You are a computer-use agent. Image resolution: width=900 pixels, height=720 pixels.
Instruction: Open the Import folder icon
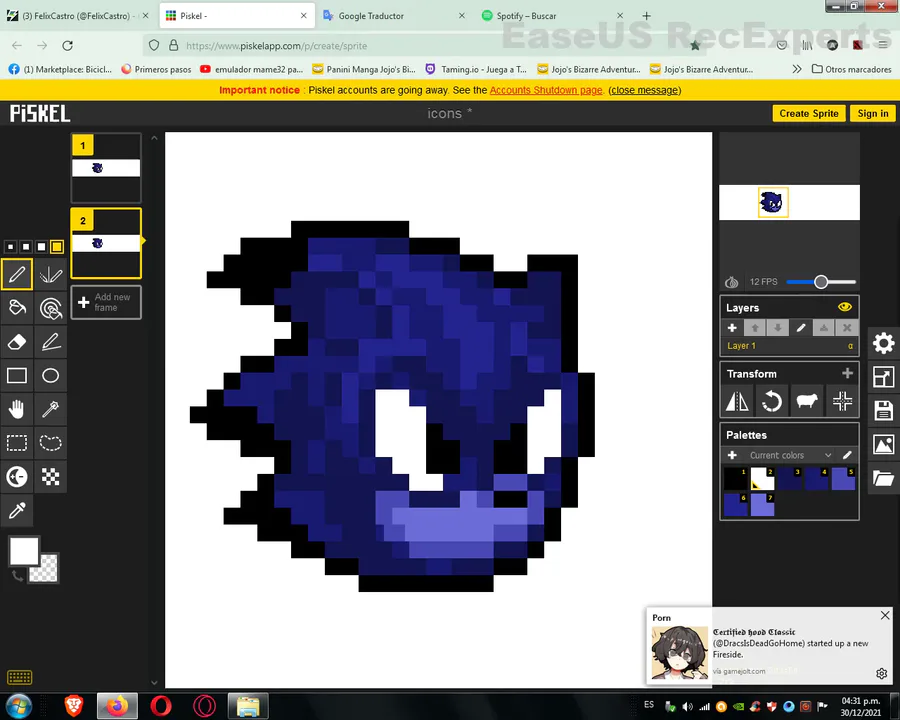click(883, 478)
